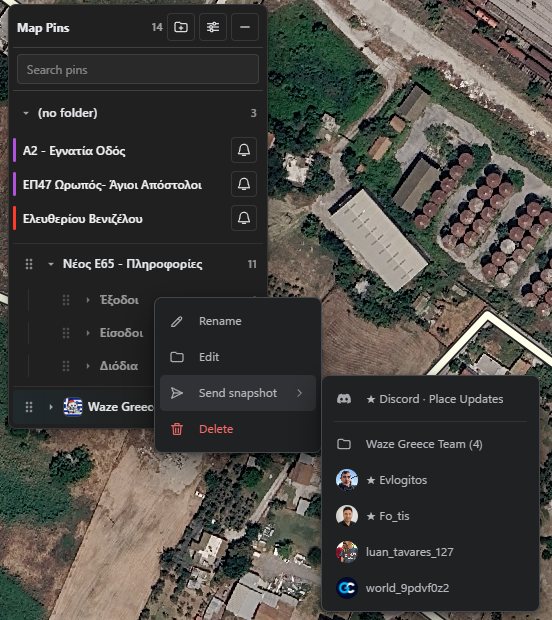Expand the Waze Greece folder arrow
The image size is (552, 620).
[x=51, y=407]
